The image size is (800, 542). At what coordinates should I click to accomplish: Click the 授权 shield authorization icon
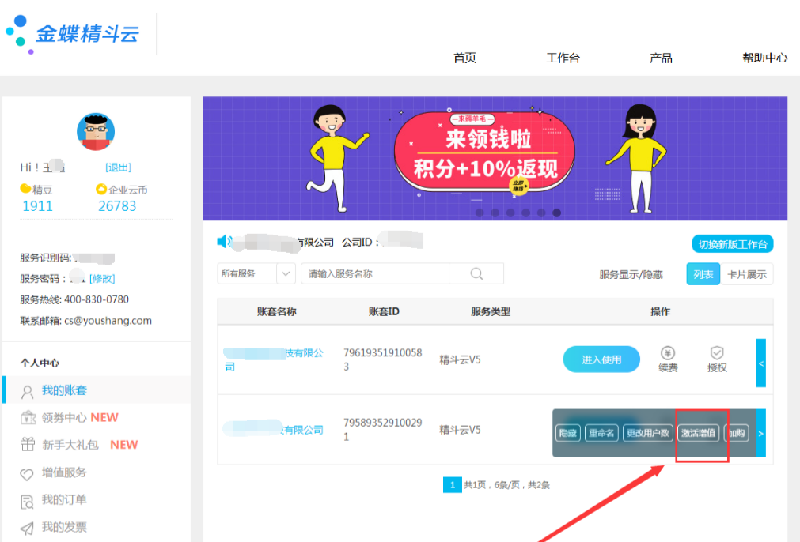pos(716,353)
